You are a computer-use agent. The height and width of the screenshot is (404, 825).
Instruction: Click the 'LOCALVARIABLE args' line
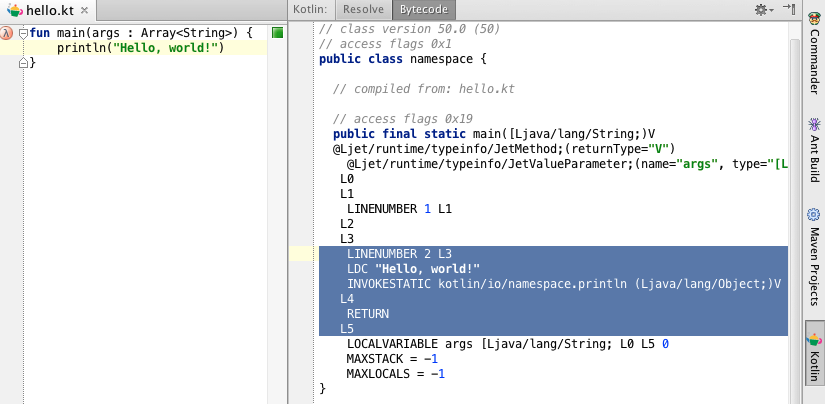[x=508, y=344]
